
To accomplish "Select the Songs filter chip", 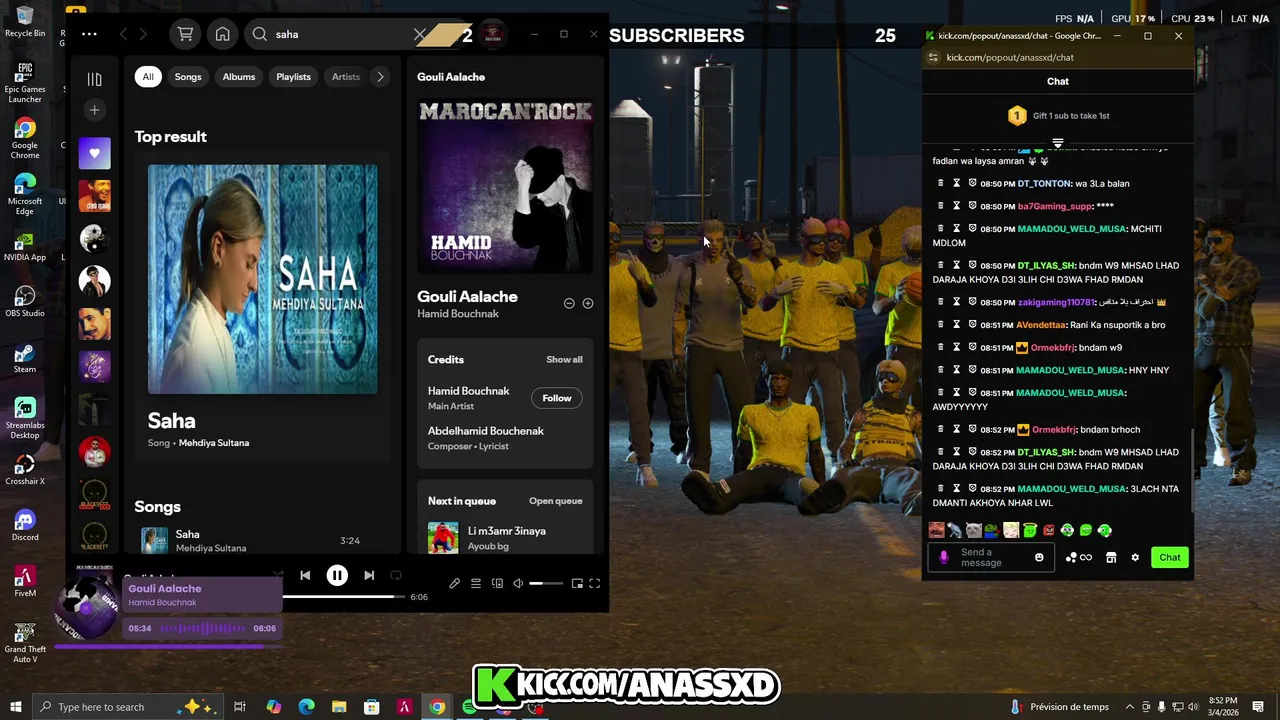I will pos(188,76).
